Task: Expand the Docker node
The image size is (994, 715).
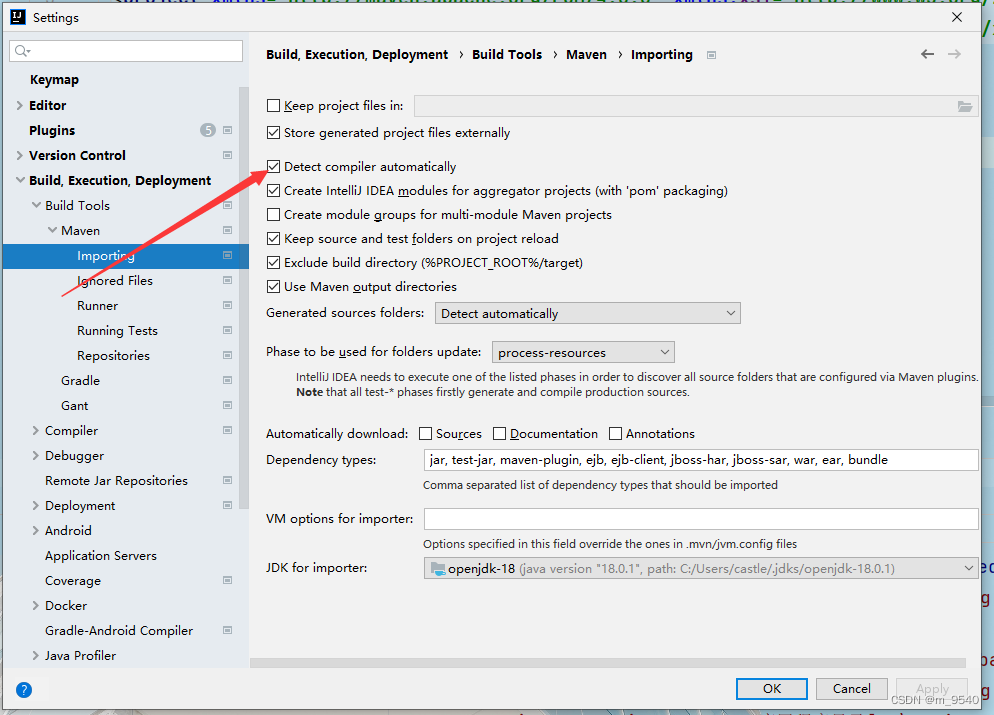Action: pos(36,605)
